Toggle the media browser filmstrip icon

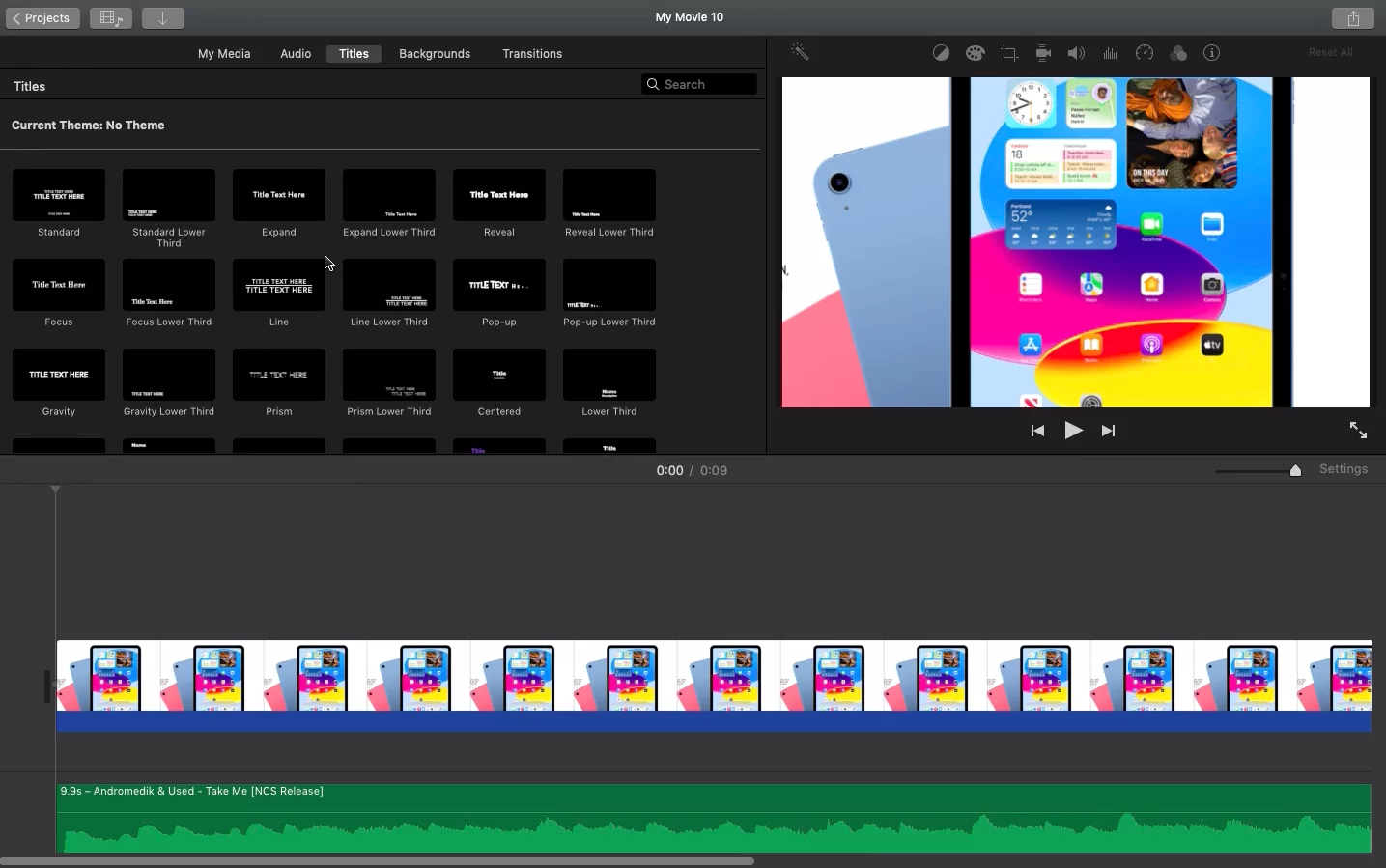click(x=111, y=18)
